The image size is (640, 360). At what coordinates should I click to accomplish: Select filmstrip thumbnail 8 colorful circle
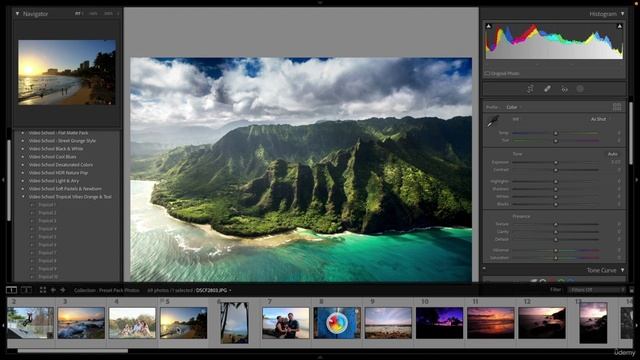point(337,323)
